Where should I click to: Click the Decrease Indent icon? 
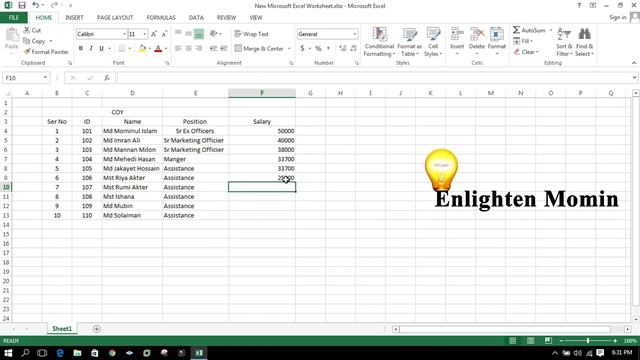pos(213,49)
